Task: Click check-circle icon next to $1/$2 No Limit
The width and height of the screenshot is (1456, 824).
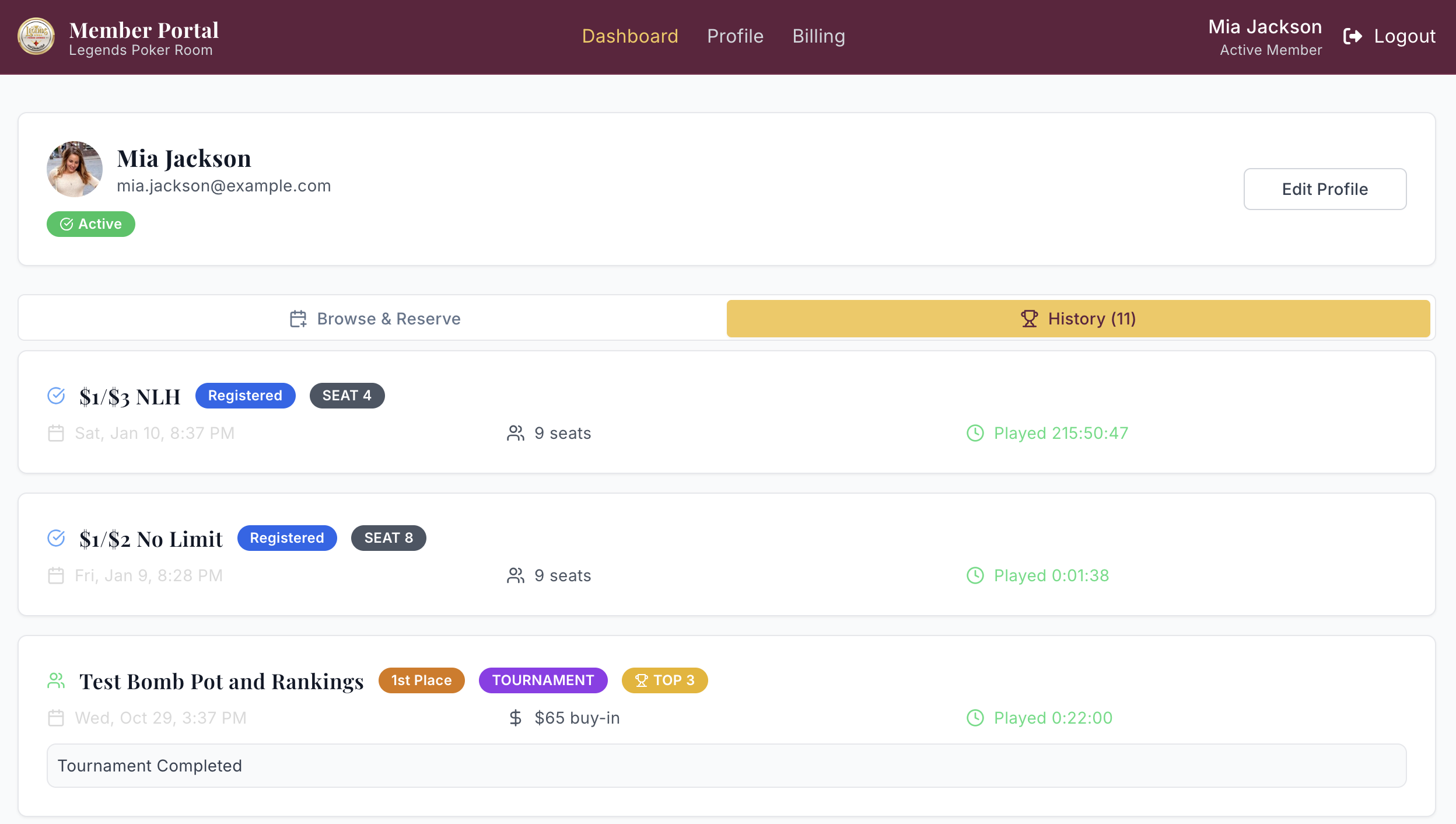Action: (x=56, y=538)
